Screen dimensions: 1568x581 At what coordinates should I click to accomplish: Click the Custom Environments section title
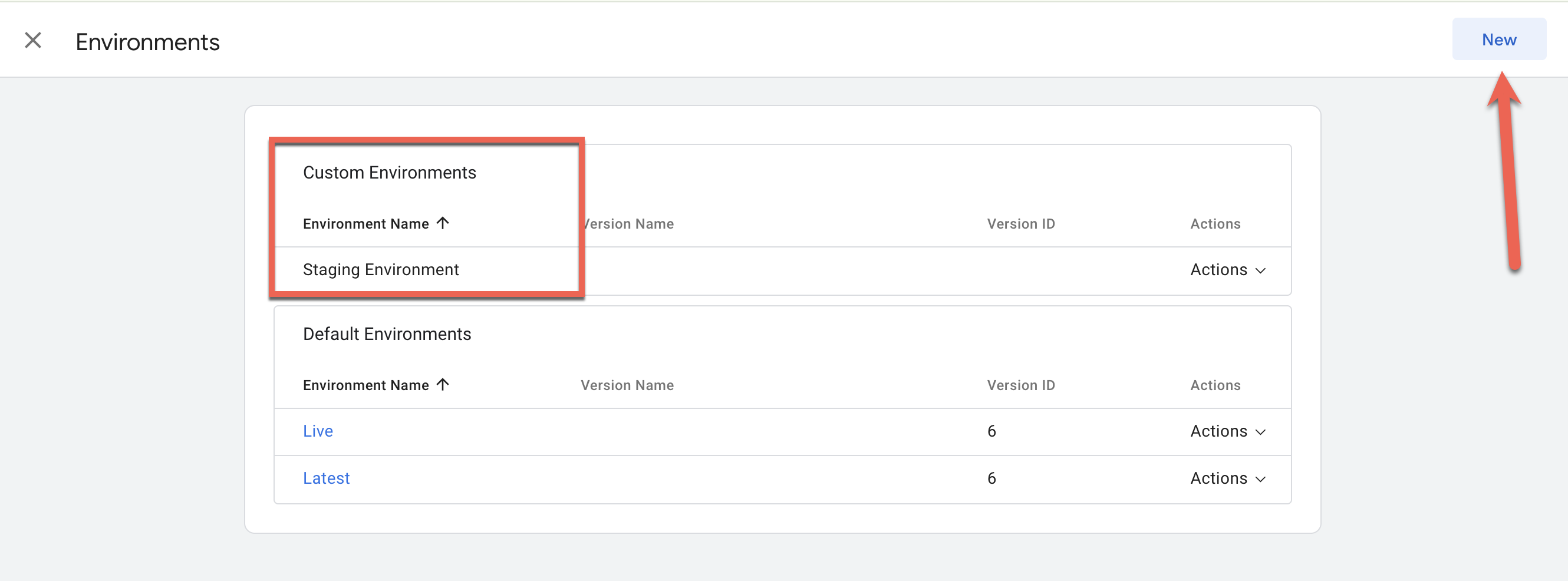pos(390,173)
